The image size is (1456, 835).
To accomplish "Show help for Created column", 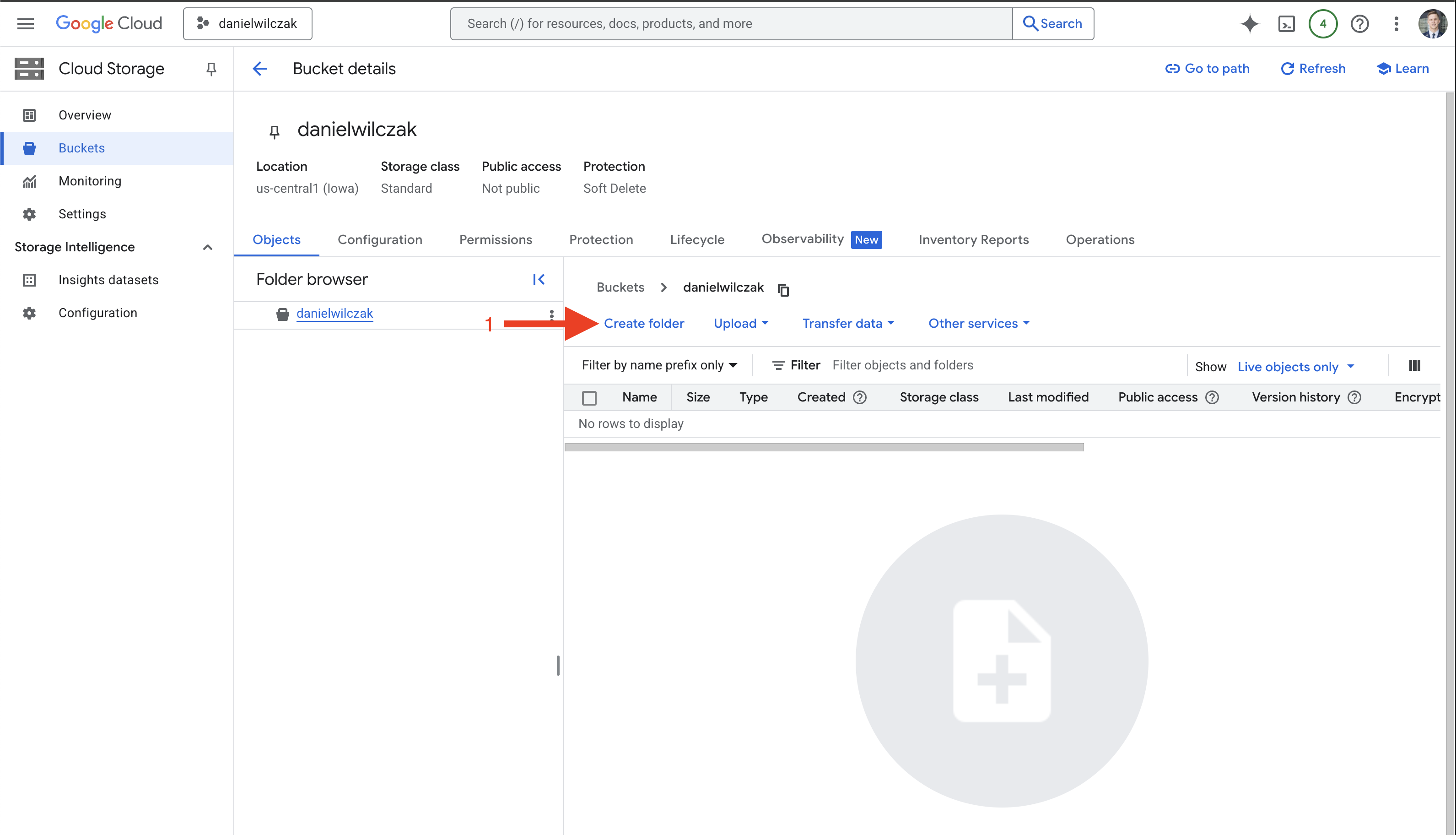I will click(x=860, y=397).
